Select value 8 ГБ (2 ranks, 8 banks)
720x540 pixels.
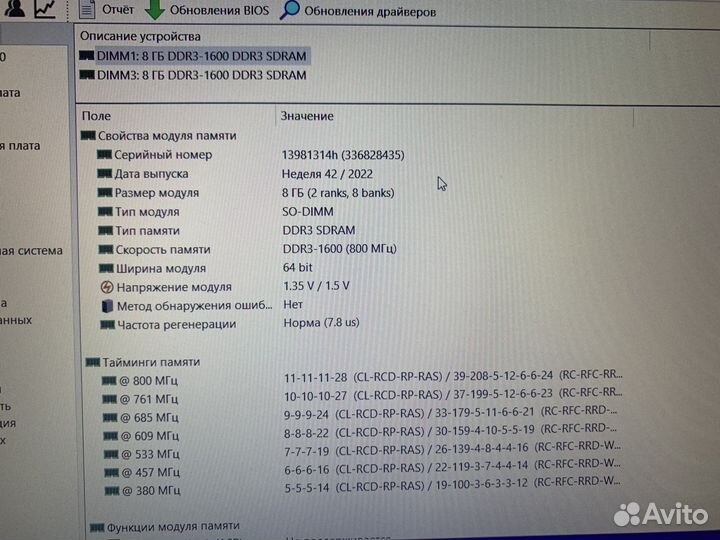(338, 193)
